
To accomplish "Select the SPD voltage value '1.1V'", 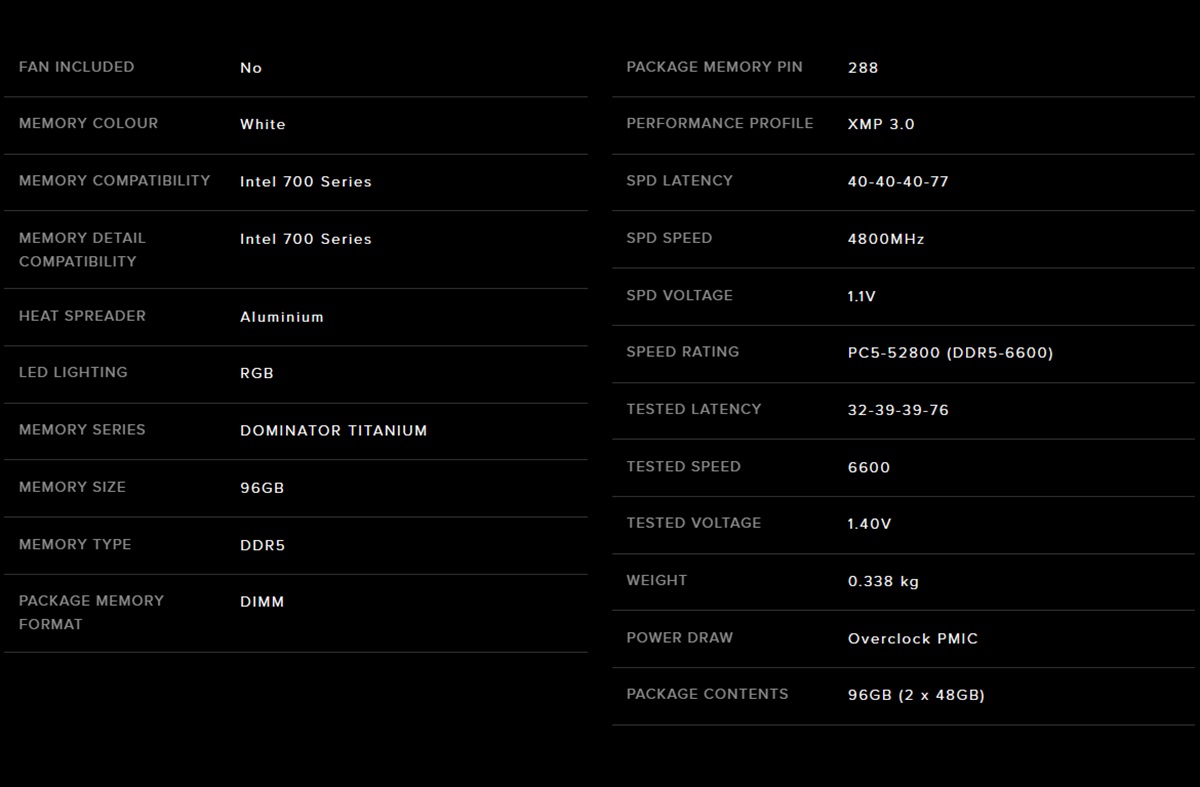I will pos(862,296).
